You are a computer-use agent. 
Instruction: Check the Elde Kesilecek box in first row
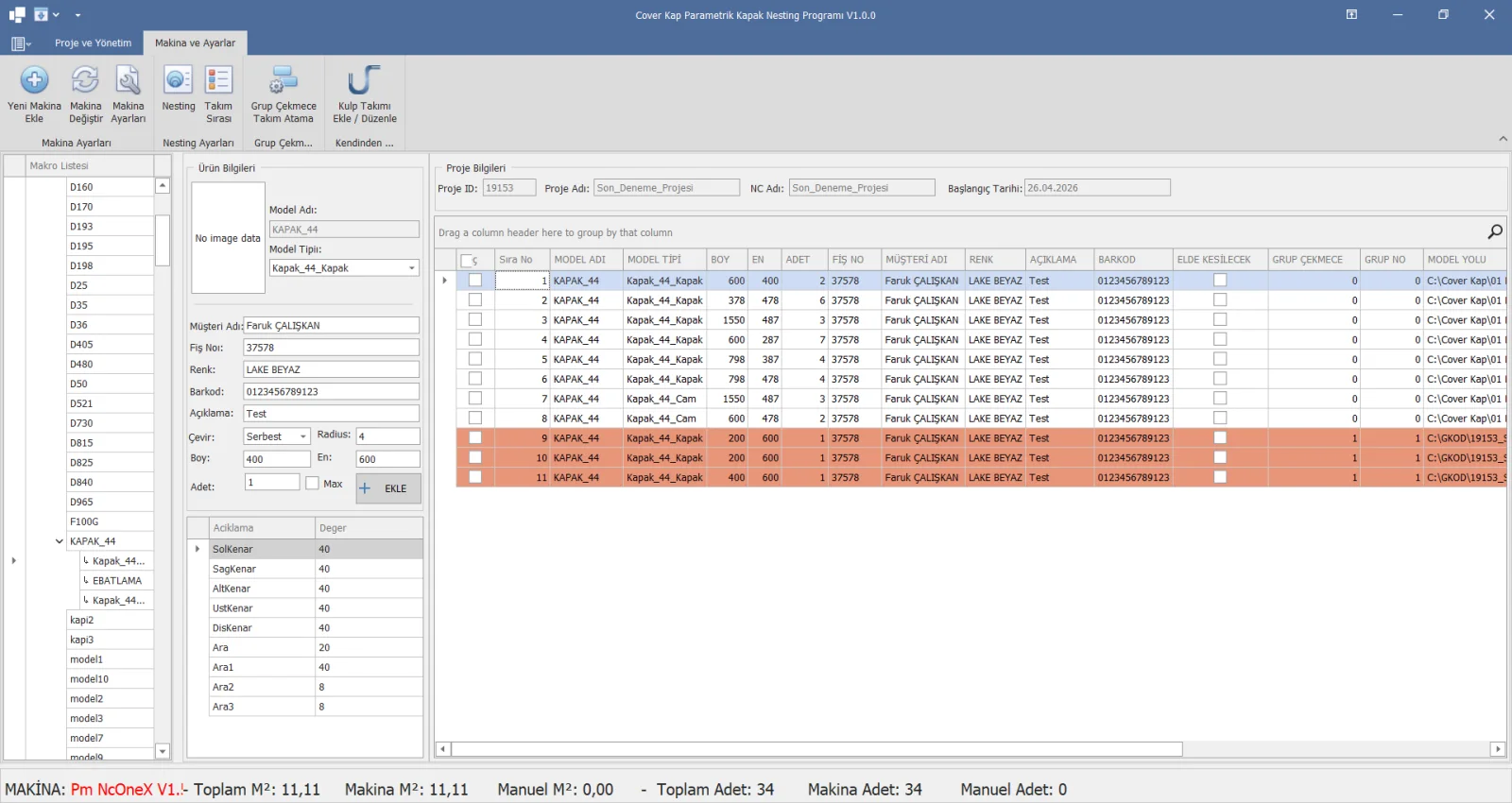click(x=1220, y=281)
